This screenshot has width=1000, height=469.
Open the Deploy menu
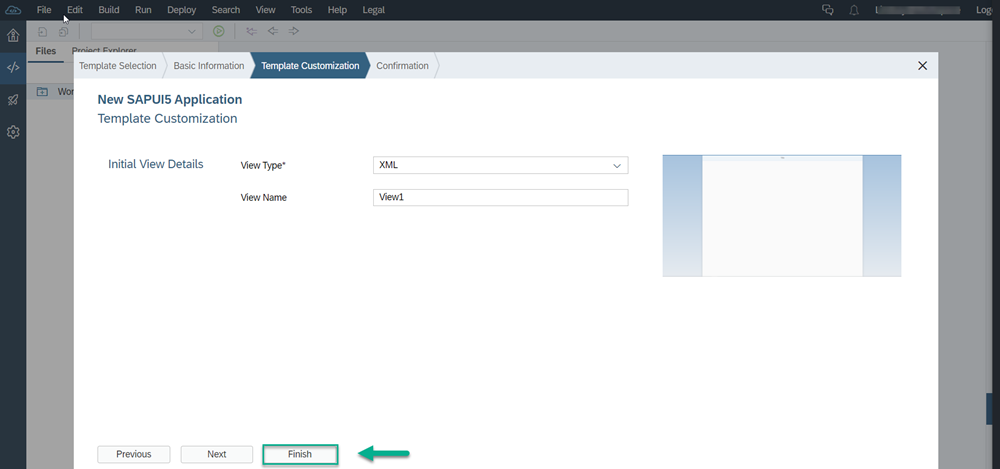tap(181, 10)
